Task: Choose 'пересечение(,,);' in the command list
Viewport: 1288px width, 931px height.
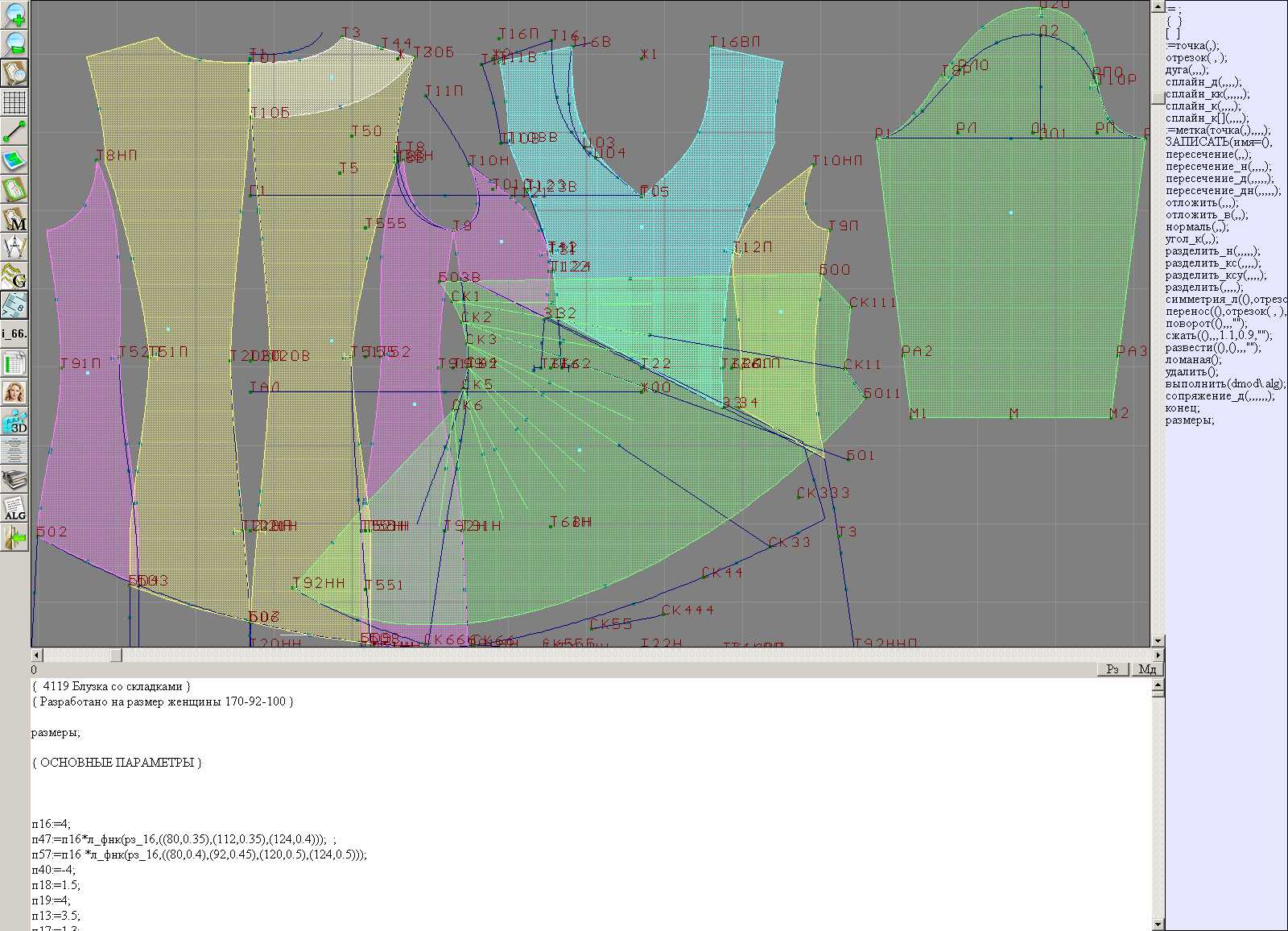Action: [1208, 155]
